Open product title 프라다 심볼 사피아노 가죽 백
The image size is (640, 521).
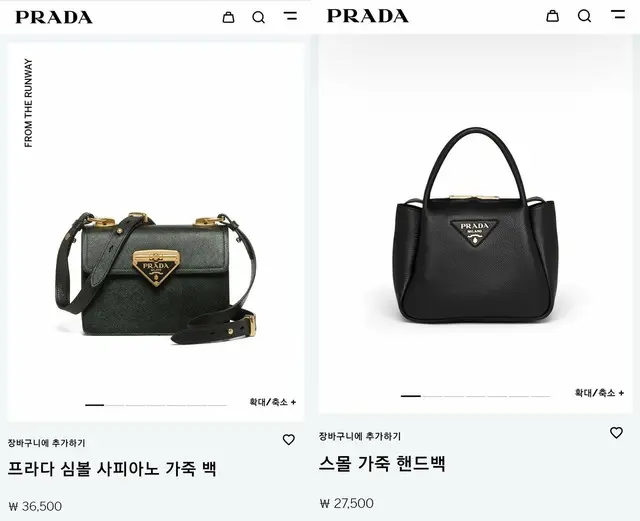112,468
